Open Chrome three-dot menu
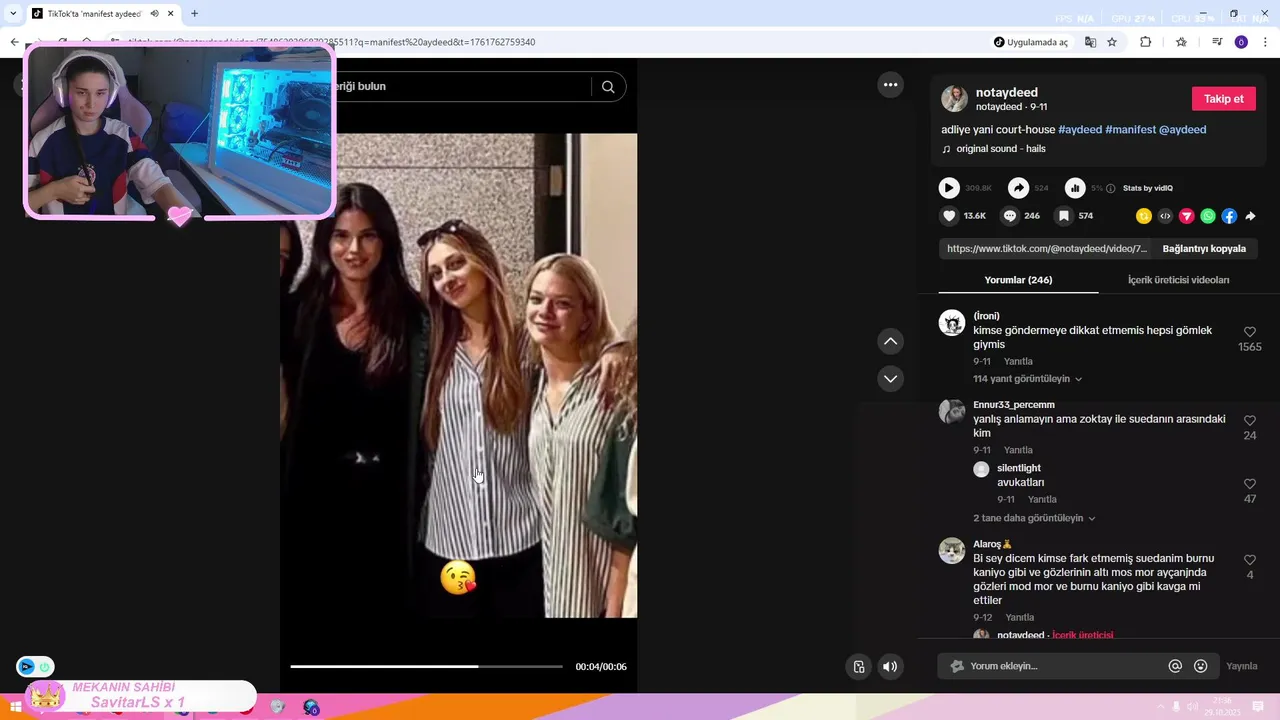1280x720 pixels. (x=1265, y=42)
